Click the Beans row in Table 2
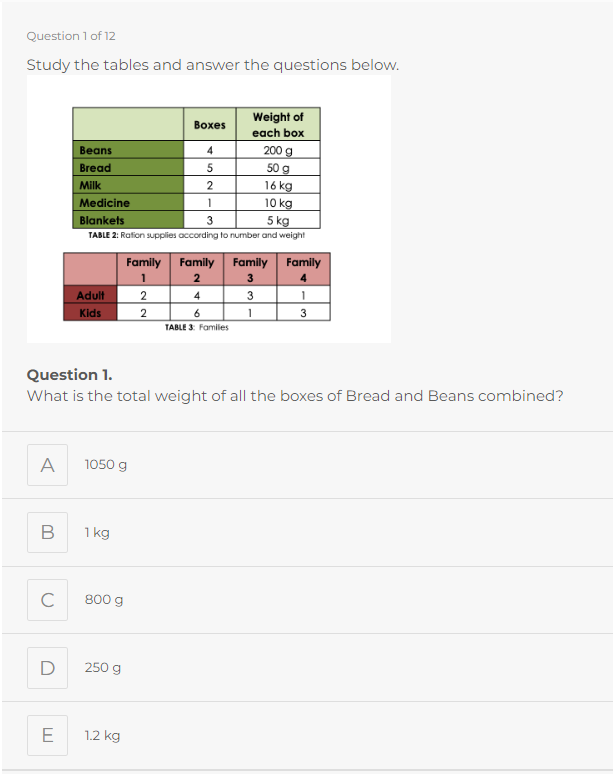 pyautogui.click(x=196, y=150)
